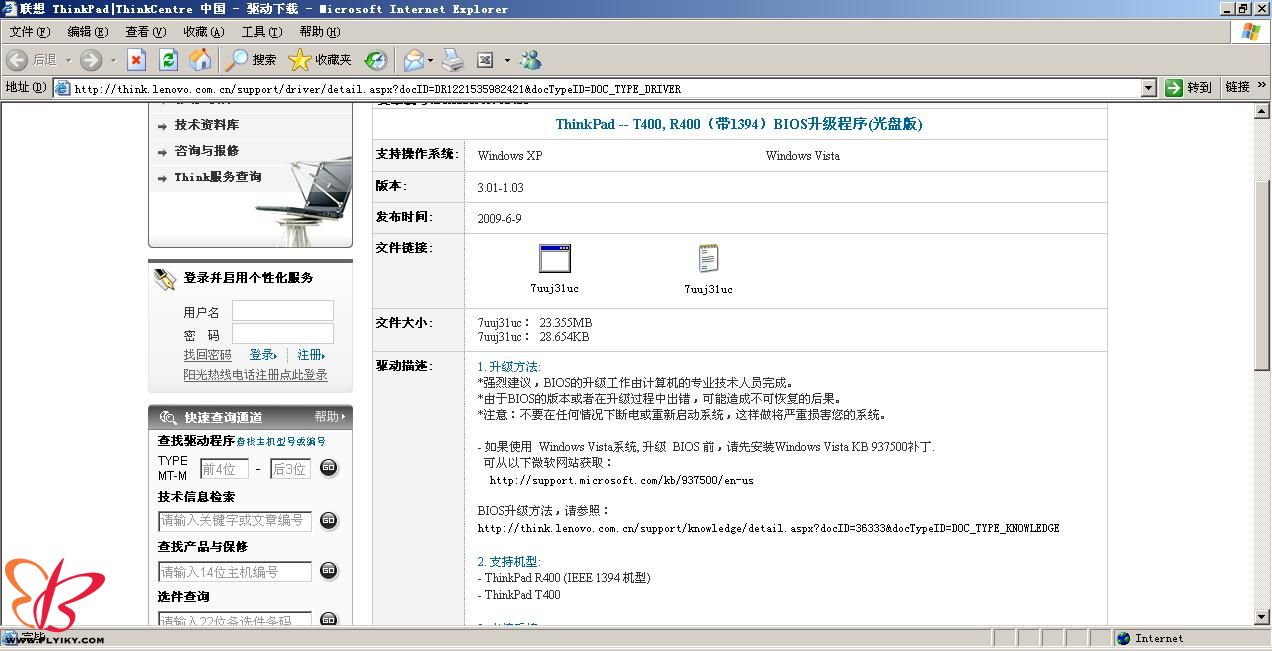Click the address bar URL field
Screen dimensions: 1272x651
(597, 88)
